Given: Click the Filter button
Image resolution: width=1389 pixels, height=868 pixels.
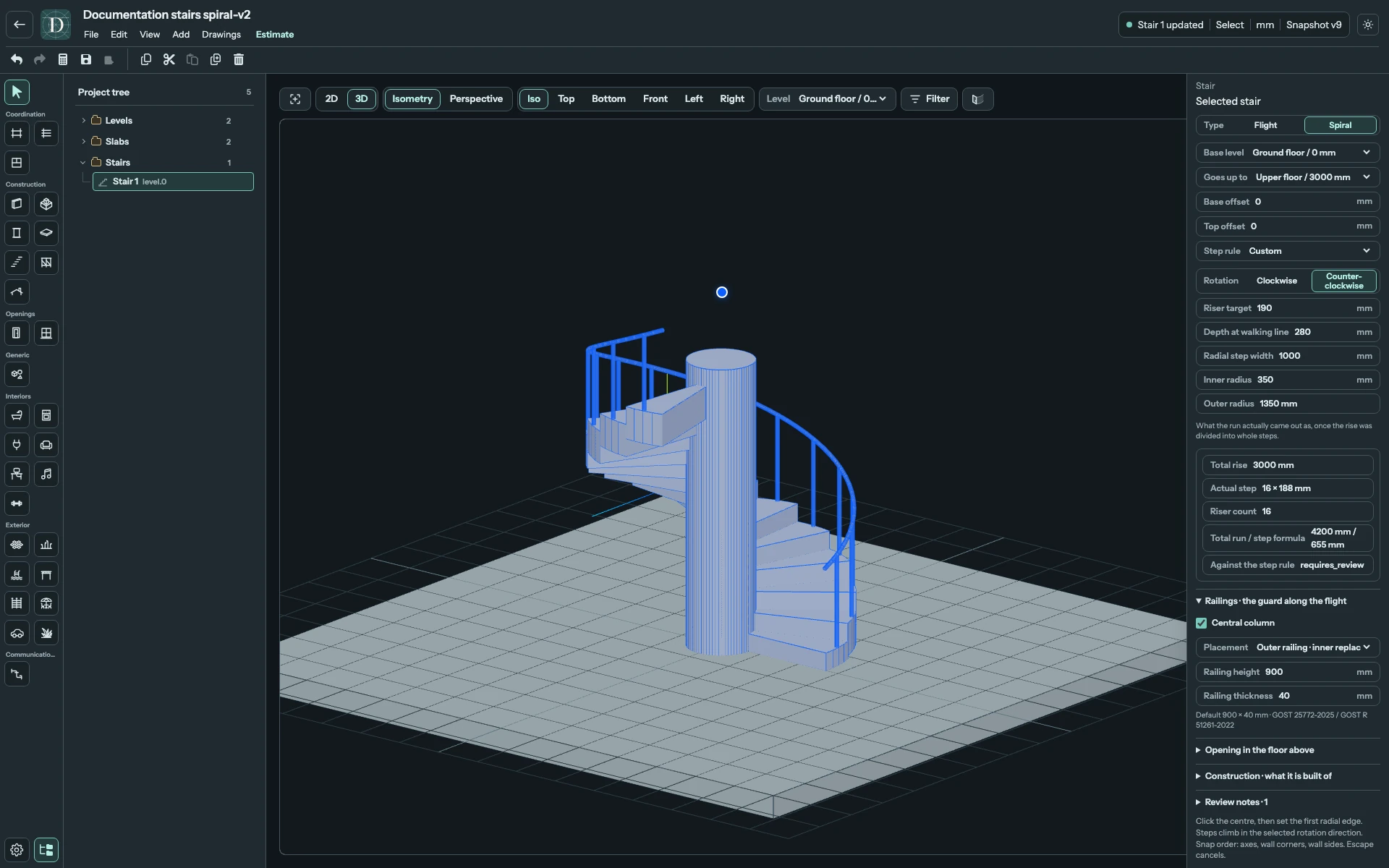Looking at the screenshot, I should (930, 99).
